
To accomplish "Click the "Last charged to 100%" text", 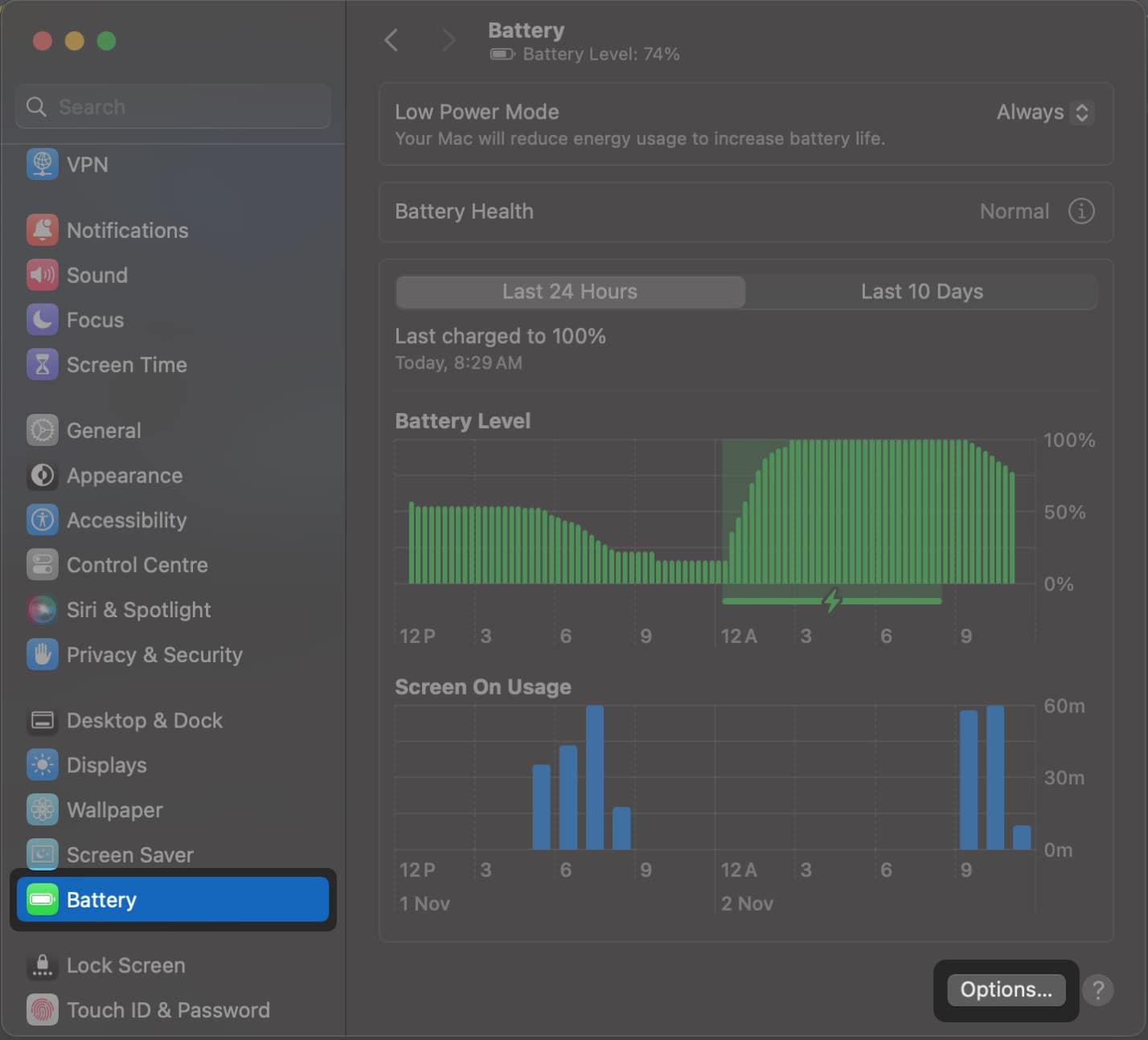I will (500, 336).
